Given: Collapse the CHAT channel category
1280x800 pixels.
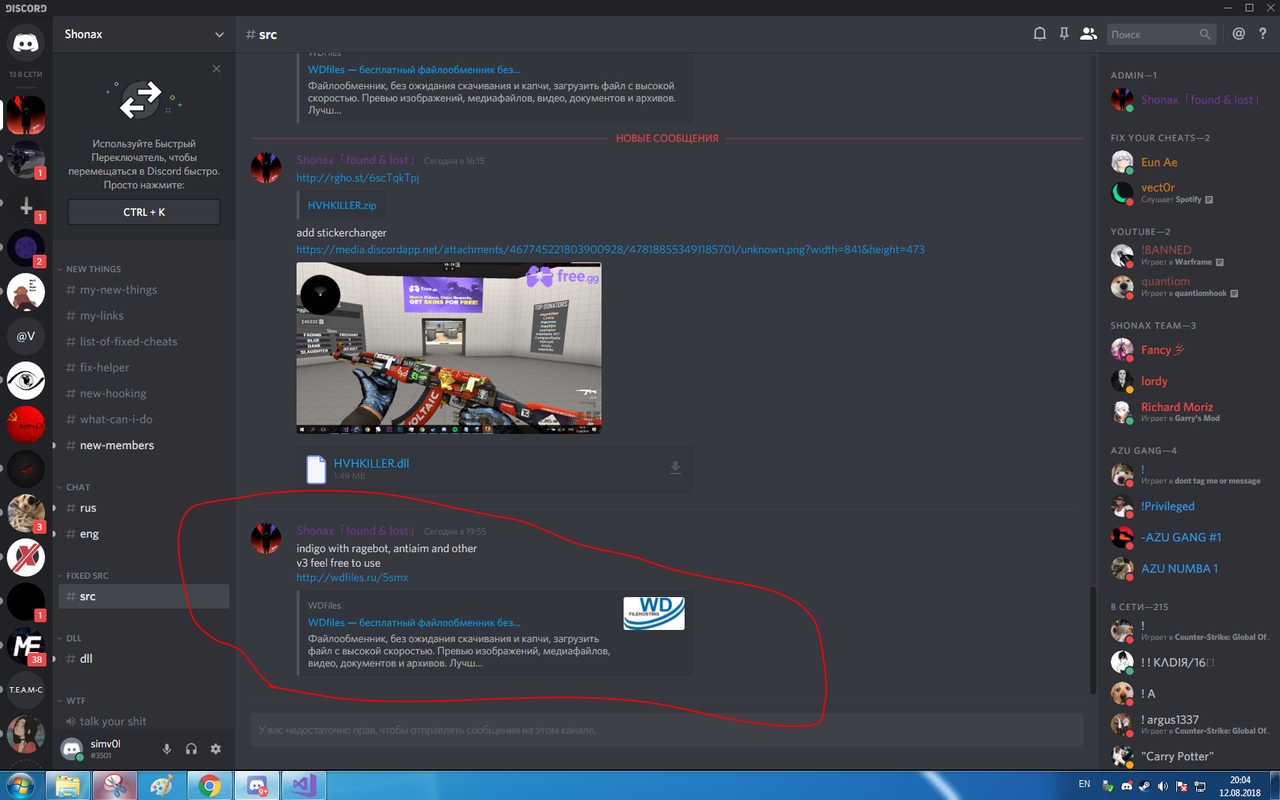Looking at the screenshot, I should [77, 487].
